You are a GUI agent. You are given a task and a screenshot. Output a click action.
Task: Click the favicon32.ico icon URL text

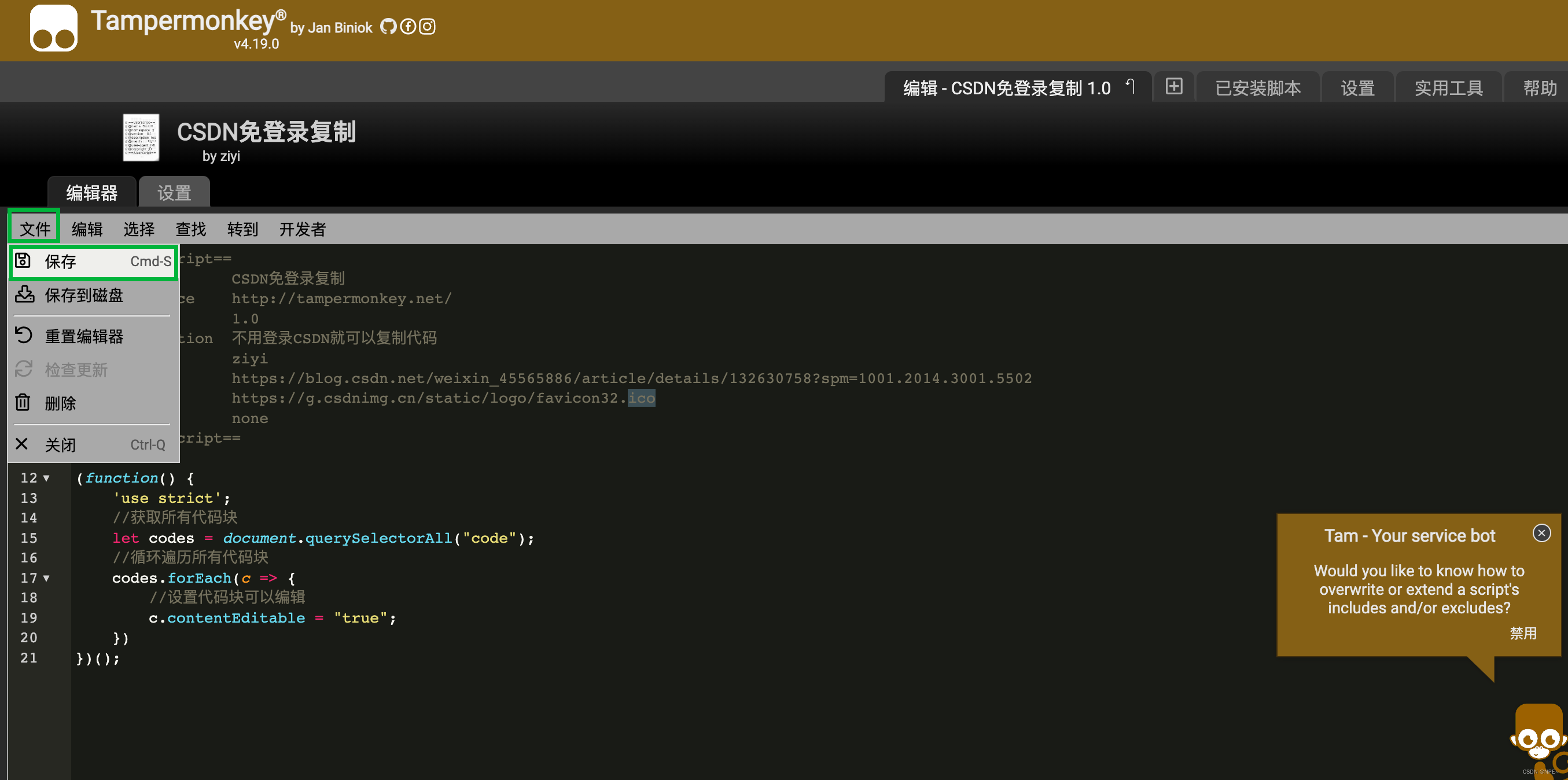tap(443, 398)
